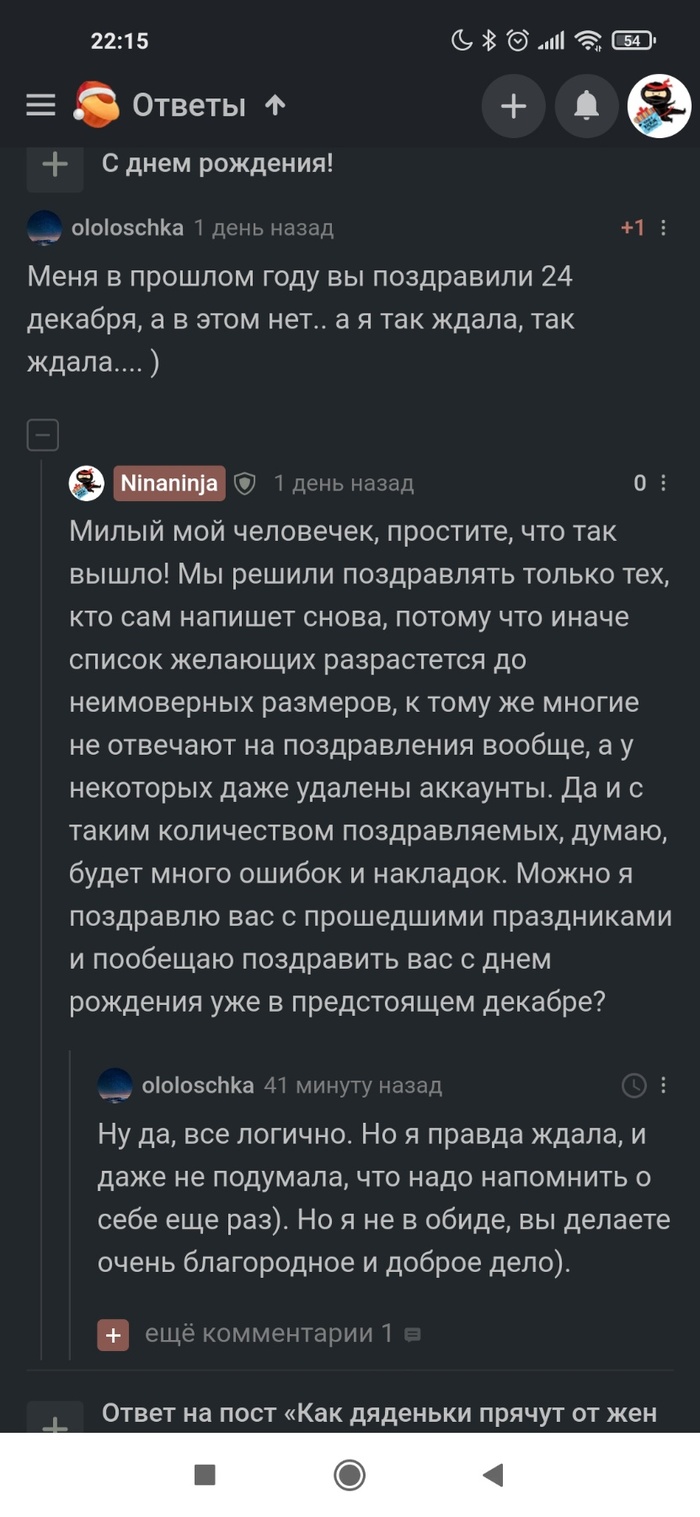The height and width of the screenshot is (1517, 700).
Task: Open the hamburger navigation menu
Action: click(x=40, y=105)
